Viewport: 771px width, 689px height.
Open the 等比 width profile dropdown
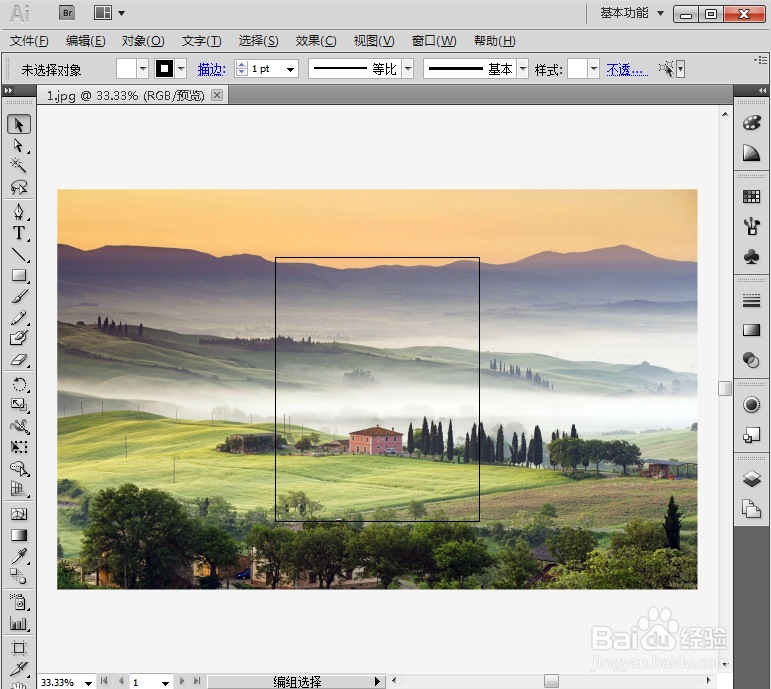pyautogui.click(x=408, y=69)
